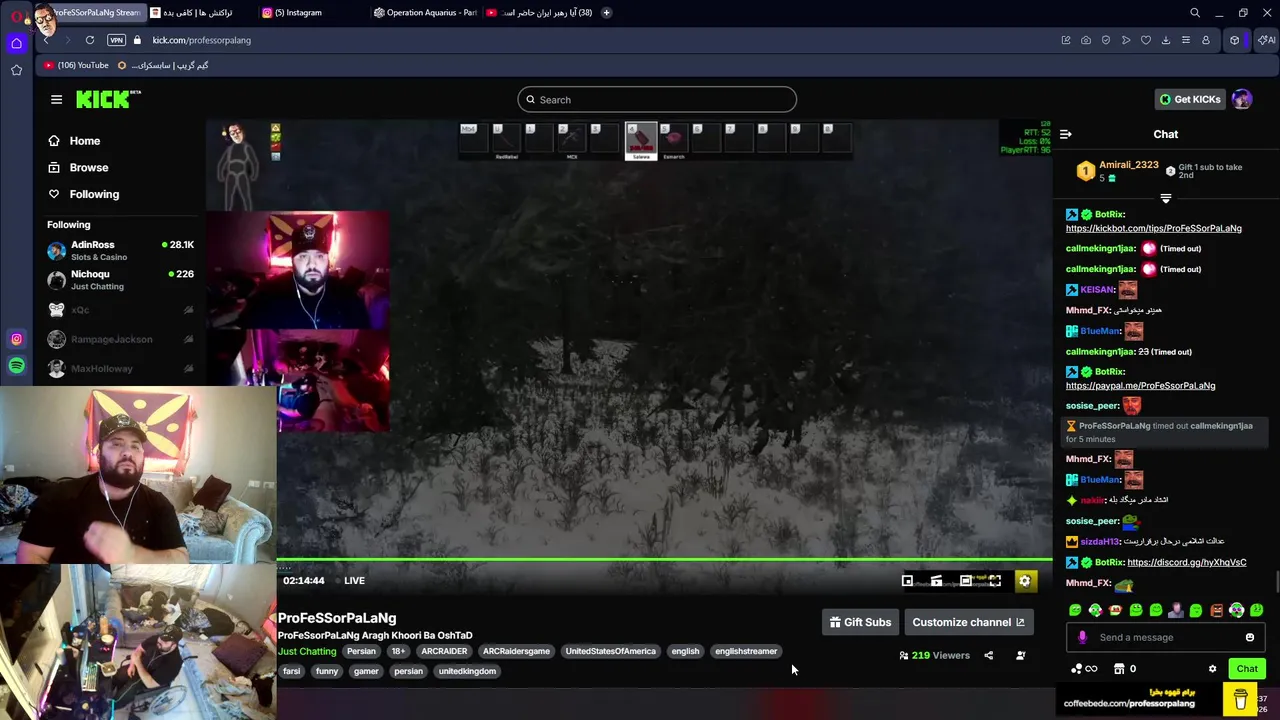Toggle mini player mode
Image resolution: width=1280 pixels, height=720 pixels.
907,581
